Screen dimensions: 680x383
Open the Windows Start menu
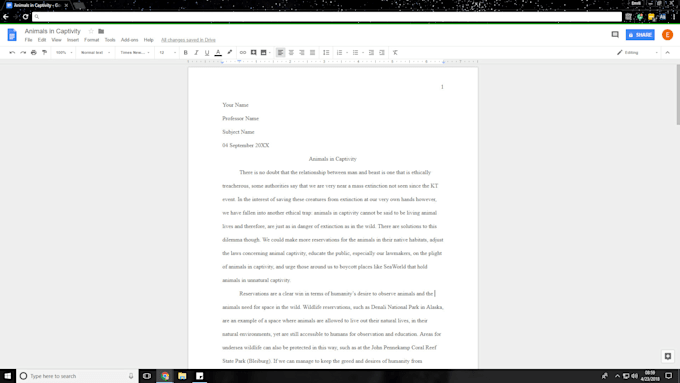tap(8, 376)
